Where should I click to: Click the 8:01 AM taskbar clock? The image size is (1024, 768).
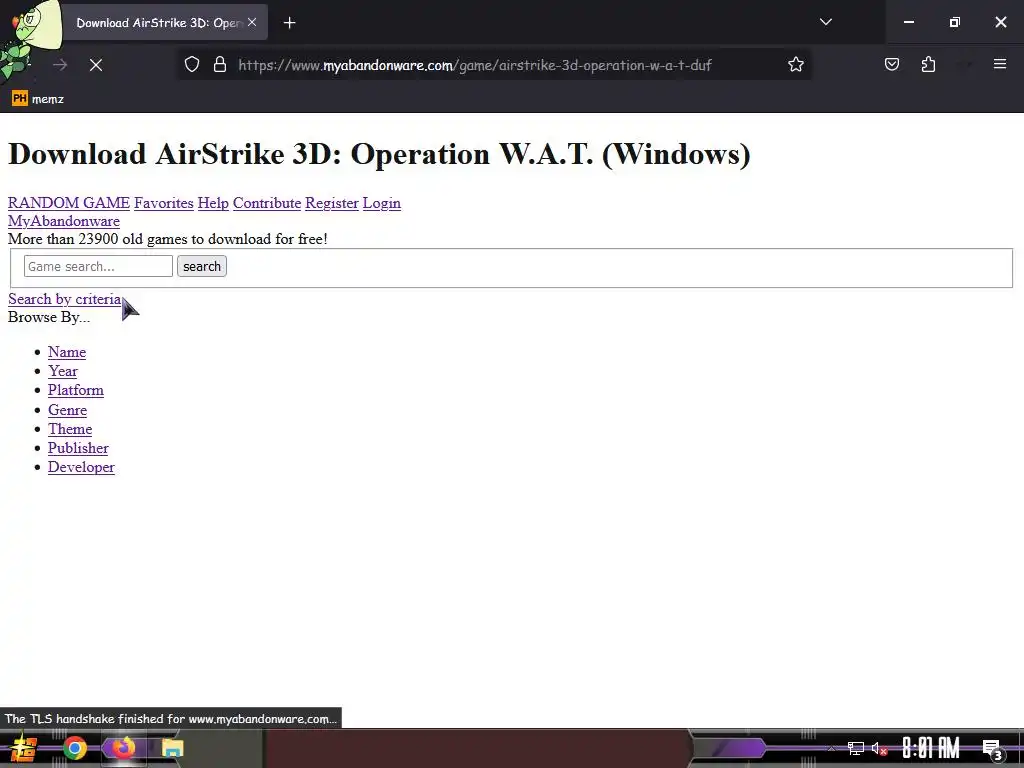931,748
